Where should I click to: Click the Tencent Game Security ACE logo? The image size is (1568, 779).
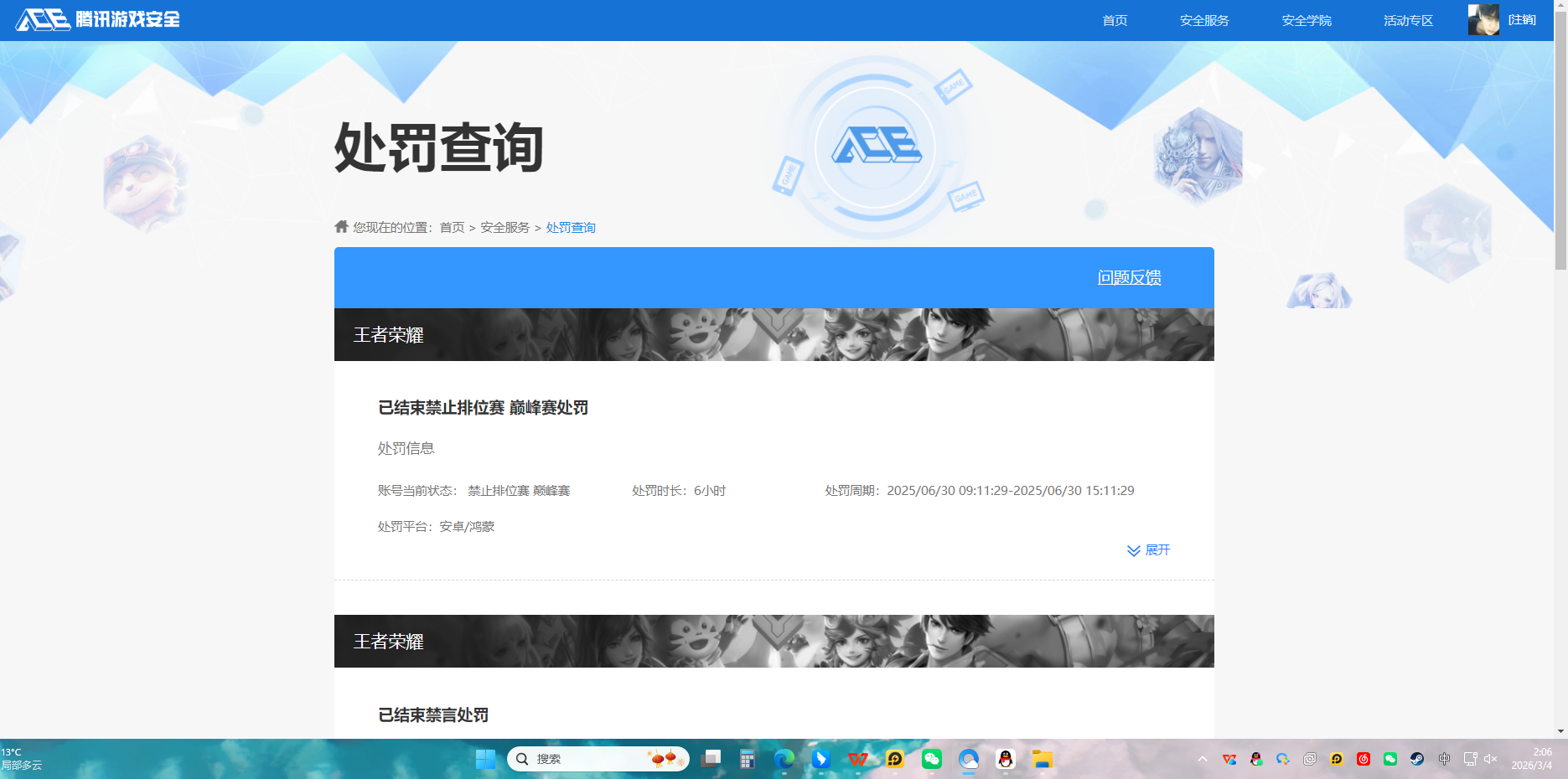tap(97, 19)
